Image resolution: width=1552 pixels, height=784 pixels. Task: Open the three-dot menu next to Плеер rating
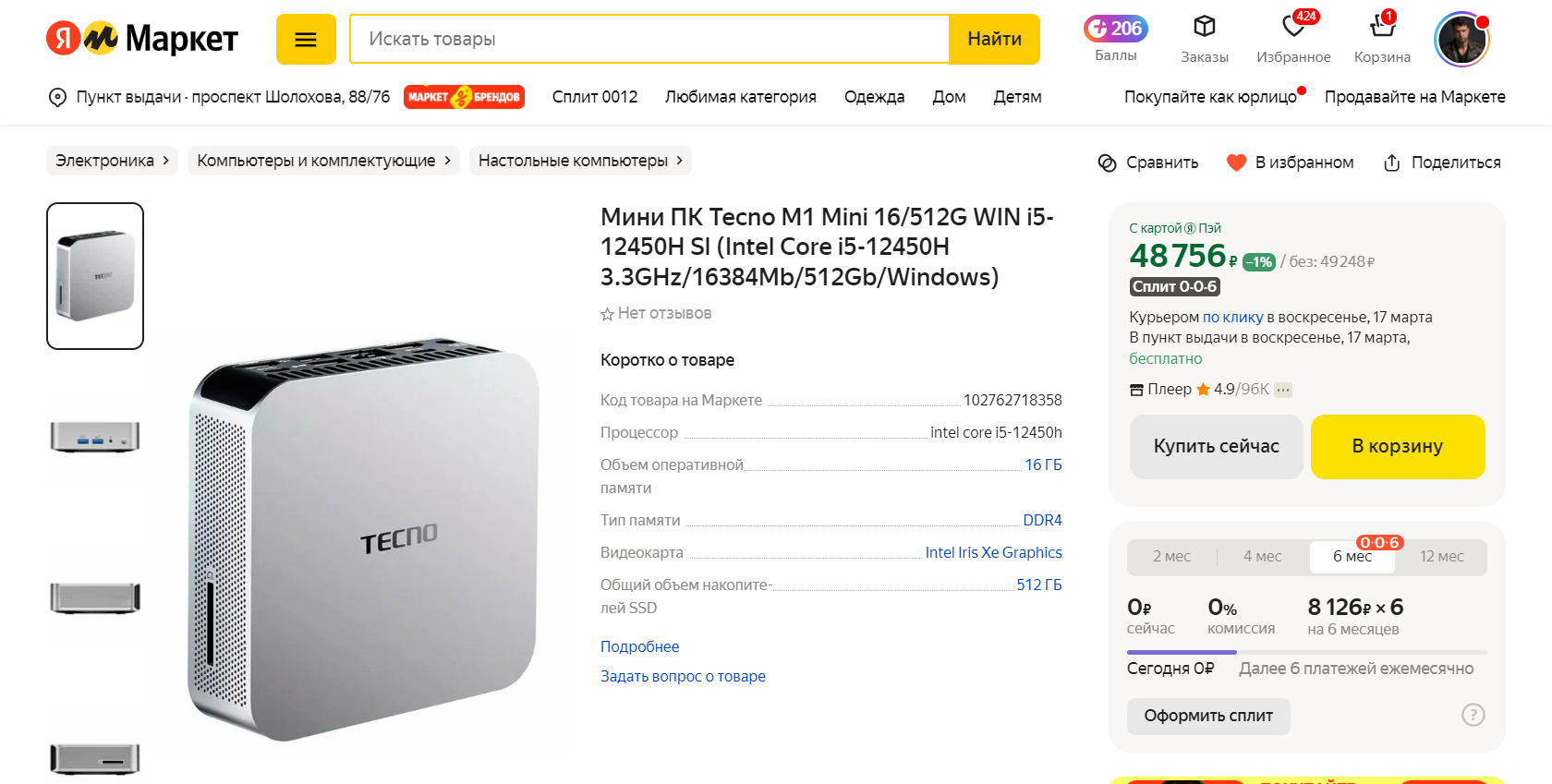(x=1281, y=389)
